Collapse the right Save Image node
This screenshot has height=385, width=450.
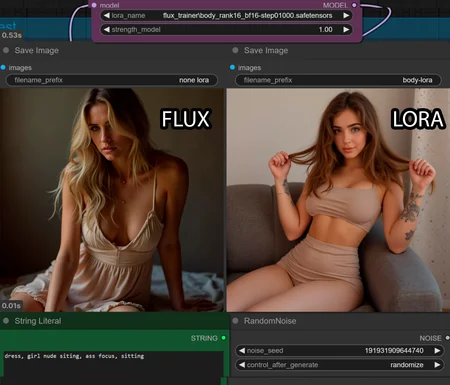click(235, 50)
